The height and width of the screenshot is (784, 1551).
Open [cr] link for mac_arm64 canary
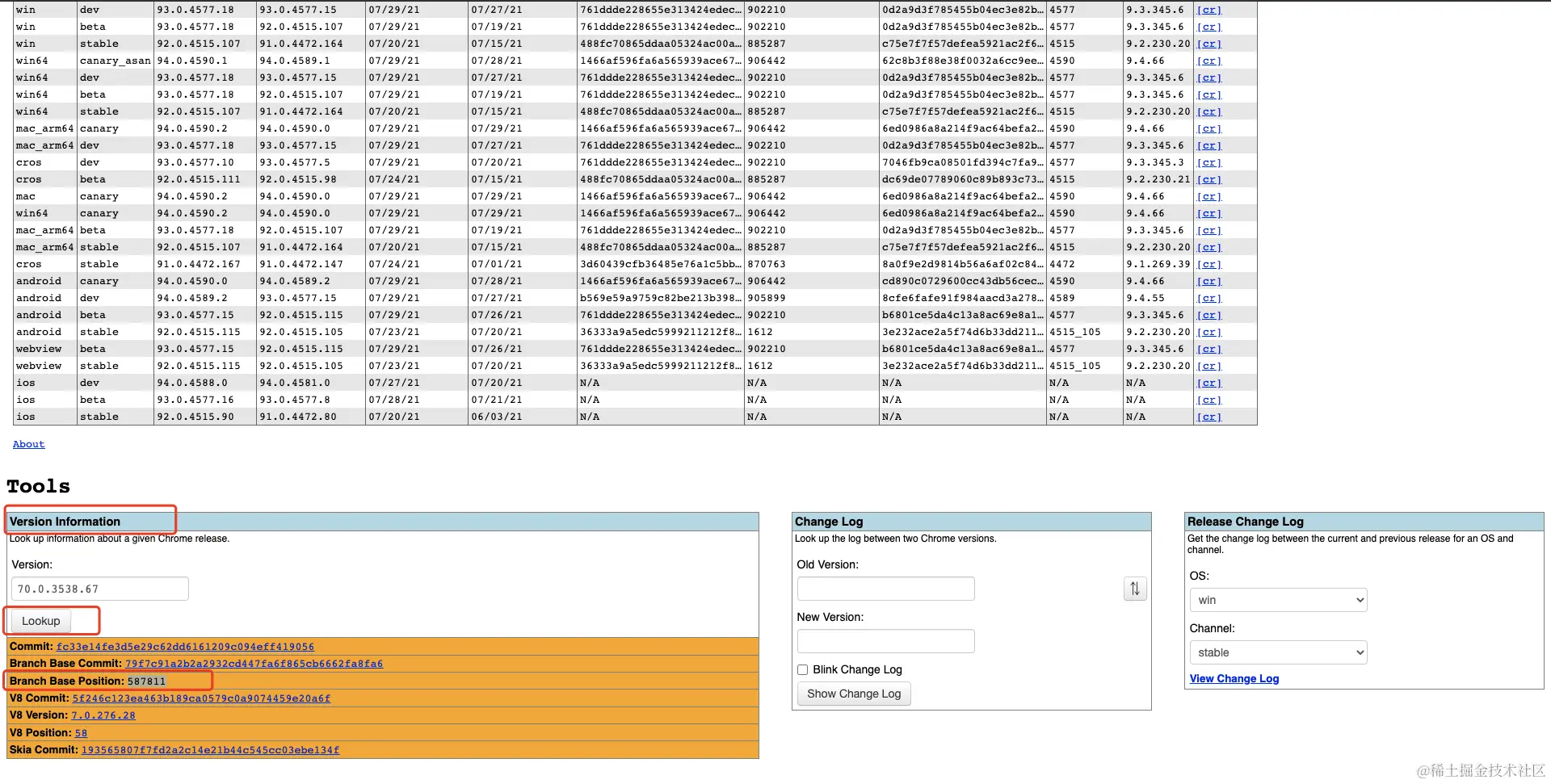[1209, 128]
